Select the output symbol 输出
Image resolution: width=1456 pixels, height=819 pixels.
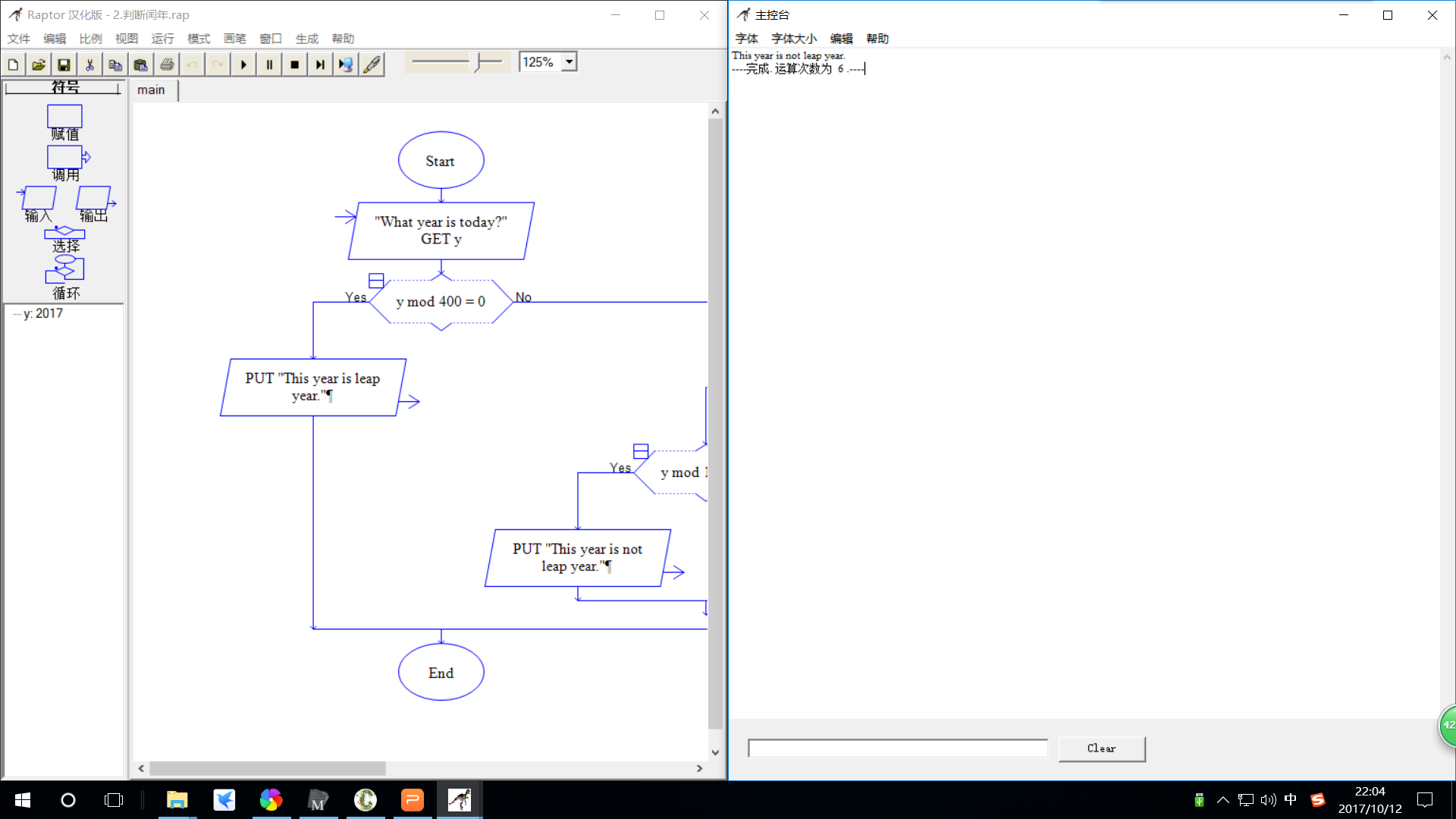coord(95,204)
